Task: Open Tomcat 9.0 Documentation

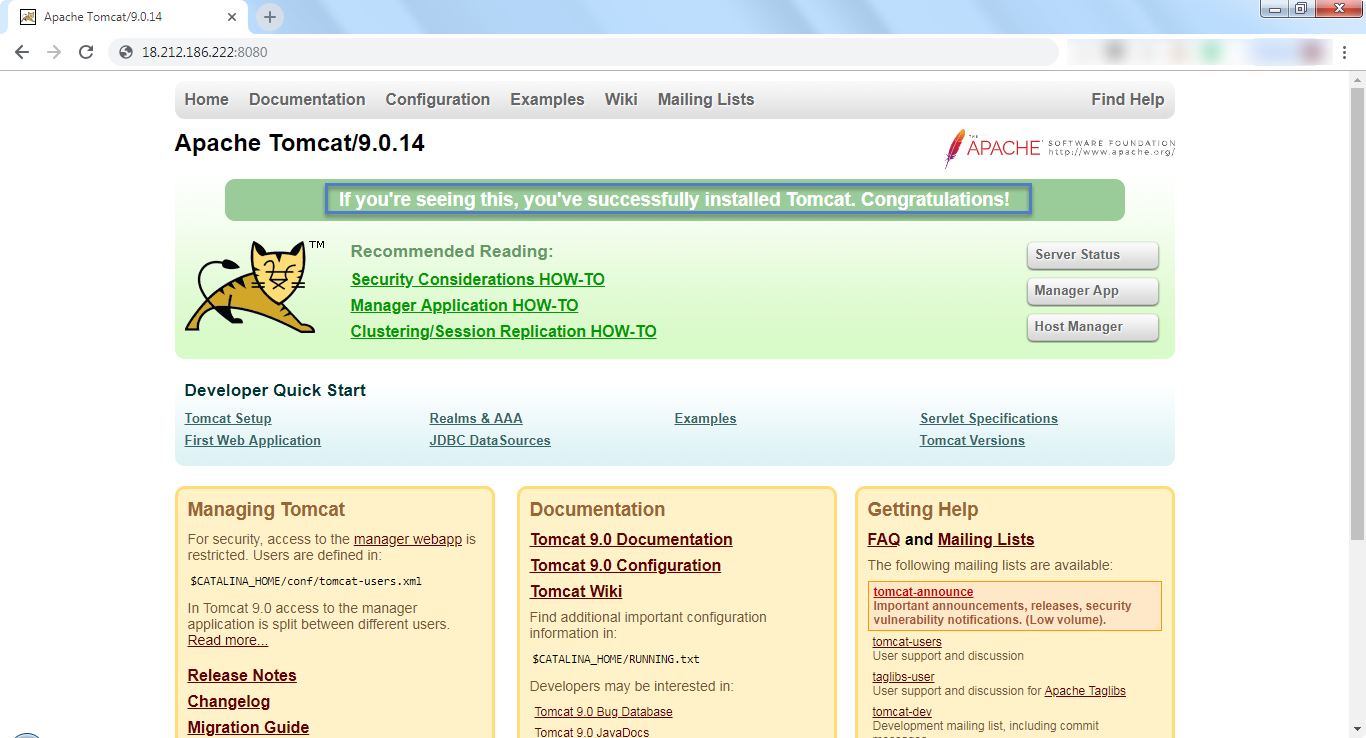Action: click(x=631, y=539)
